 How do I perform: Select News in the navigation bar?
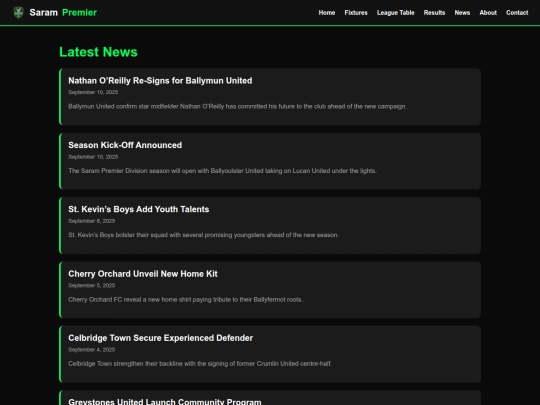[x=462, y=13]
